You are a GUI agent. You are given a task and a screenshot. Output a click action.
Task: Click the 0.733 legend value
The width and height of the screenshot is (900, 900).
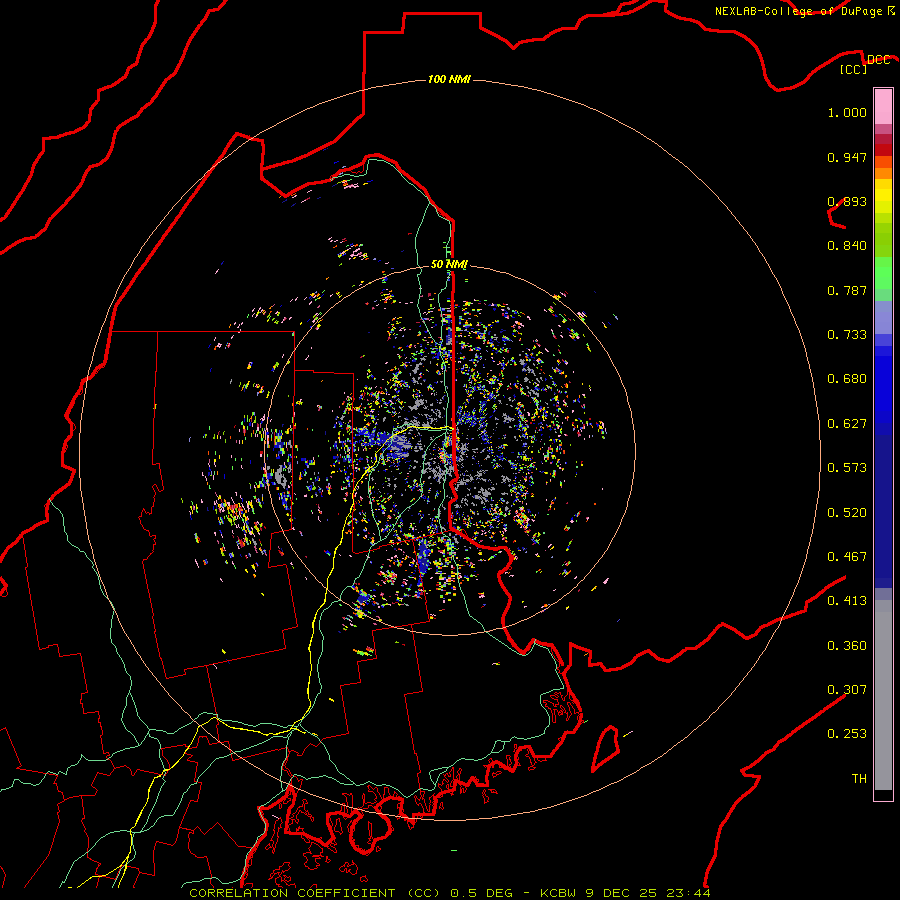[x=847, y=335]
